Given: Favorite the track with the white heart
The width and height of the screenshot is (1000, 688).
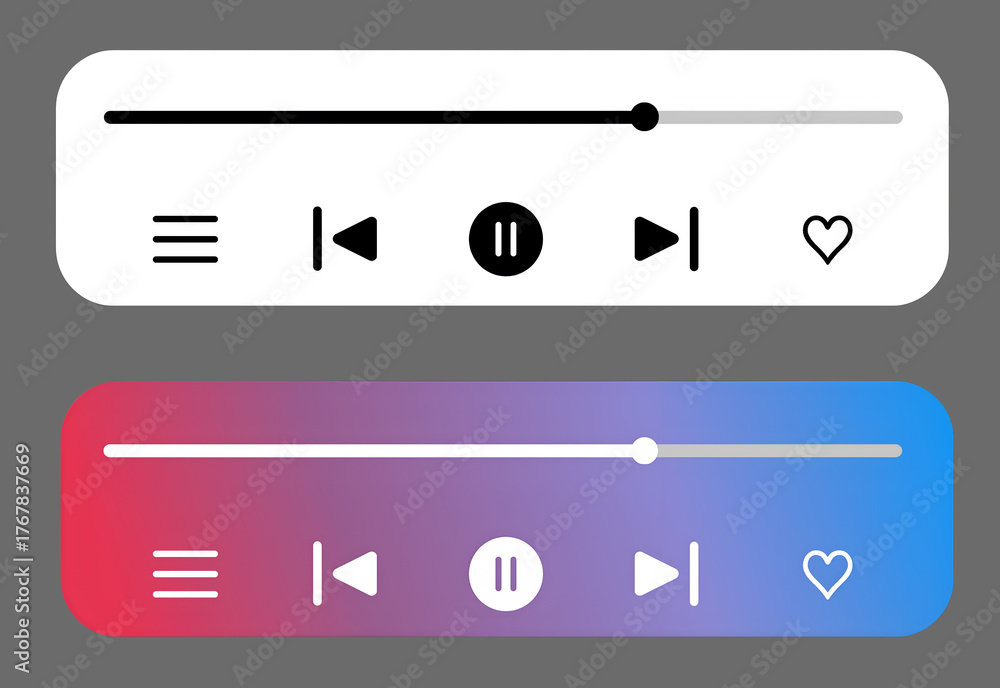Looking at the screenshot, I should [x=827, y=574].
